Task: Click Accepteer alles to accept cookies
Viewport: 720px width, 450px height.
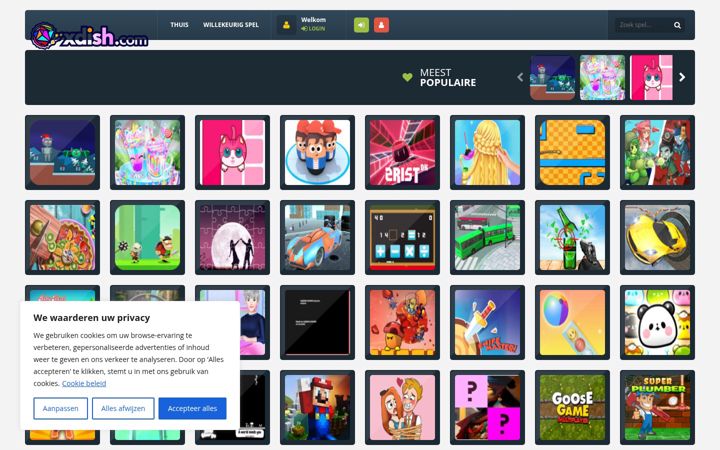Action: point(192,408)
